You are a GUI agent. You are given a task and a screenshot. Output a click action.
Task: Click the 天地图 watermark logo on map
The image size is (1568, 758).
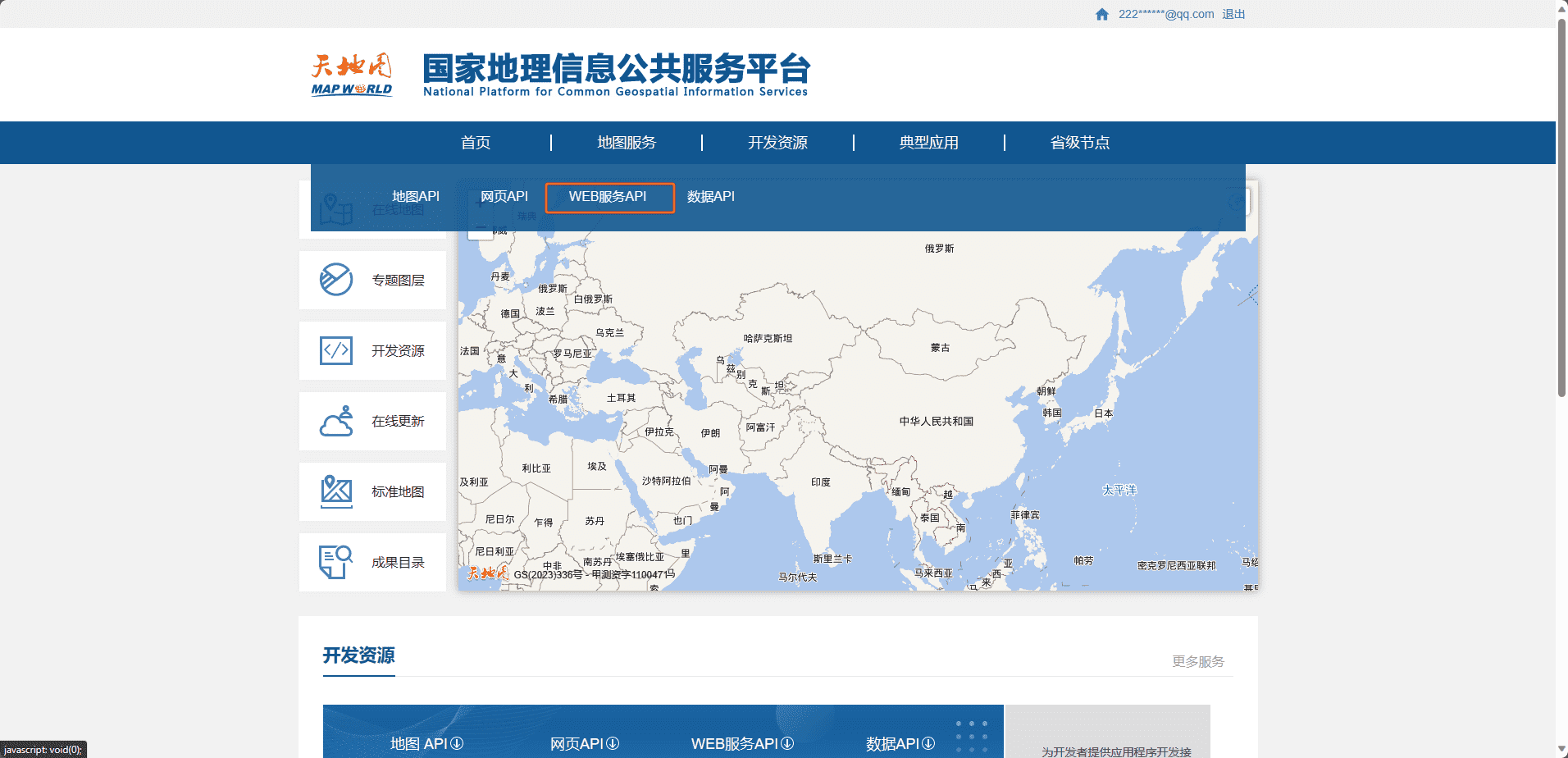click(488, 573)
